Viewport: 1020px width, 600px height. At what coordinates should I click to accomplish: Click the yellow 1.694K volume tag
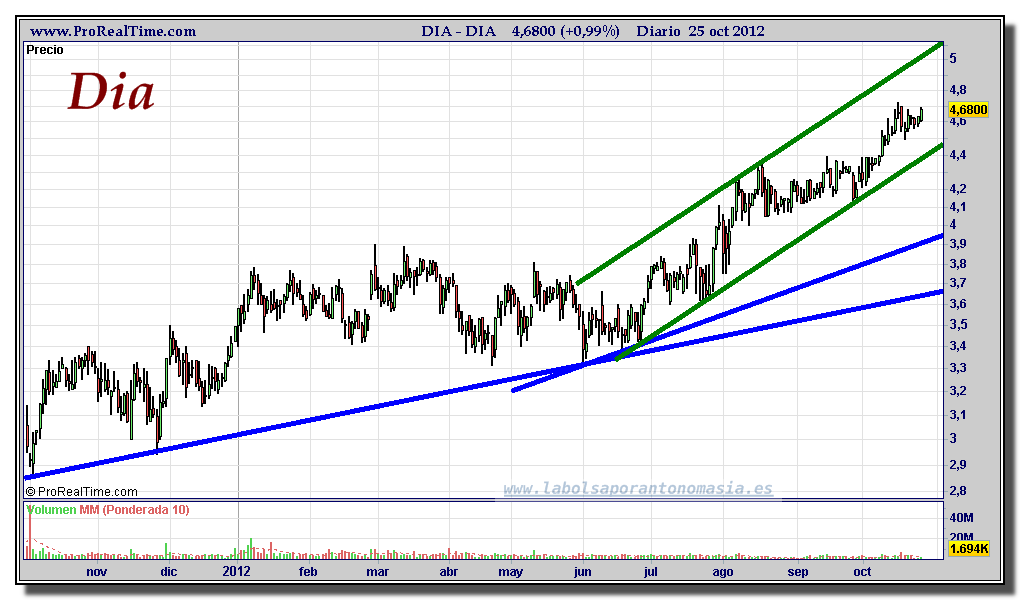(968, 548)
